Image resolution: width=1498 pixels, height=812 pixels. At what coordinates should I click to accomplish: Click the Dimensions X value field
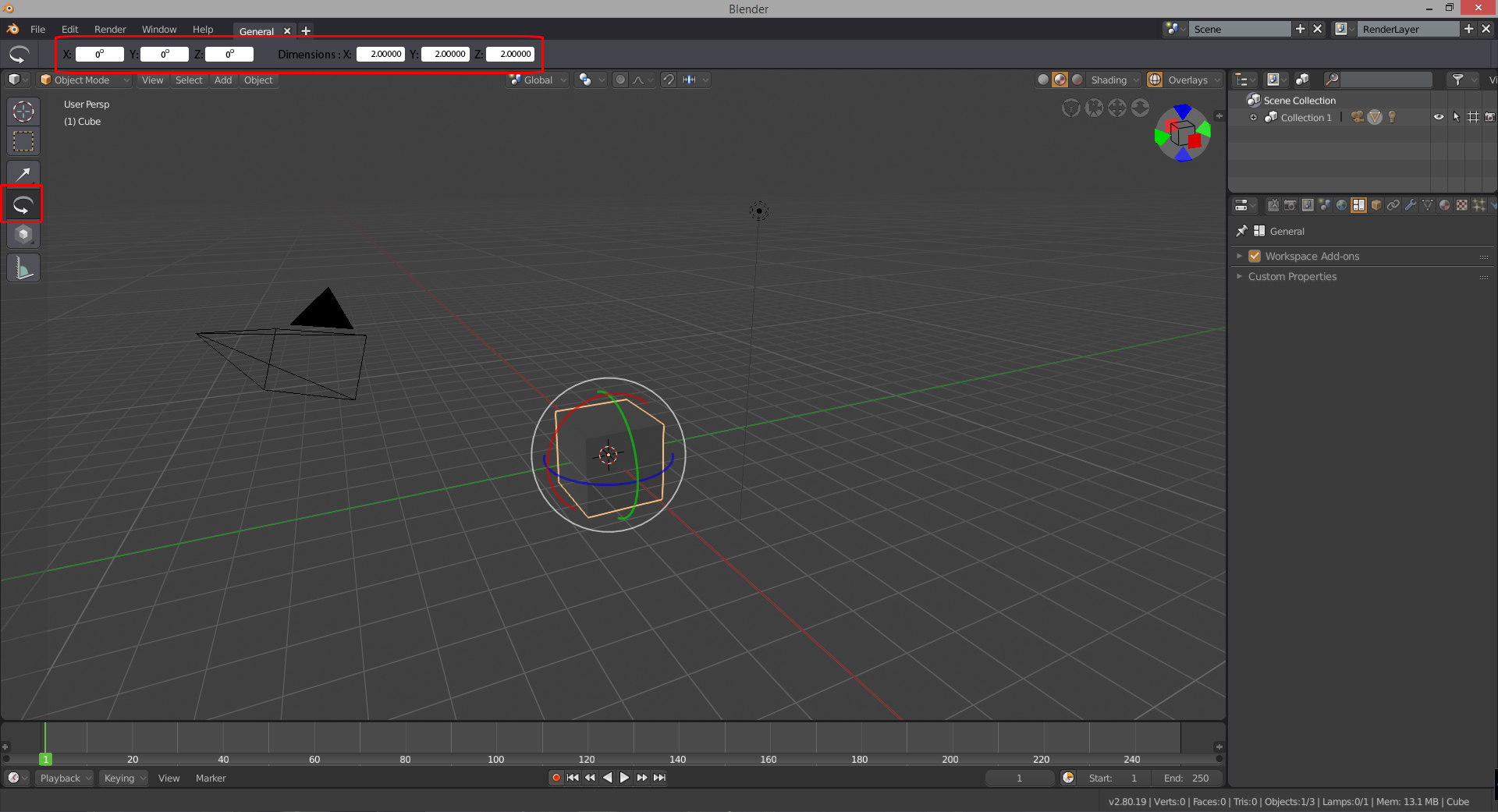[381, 54]
